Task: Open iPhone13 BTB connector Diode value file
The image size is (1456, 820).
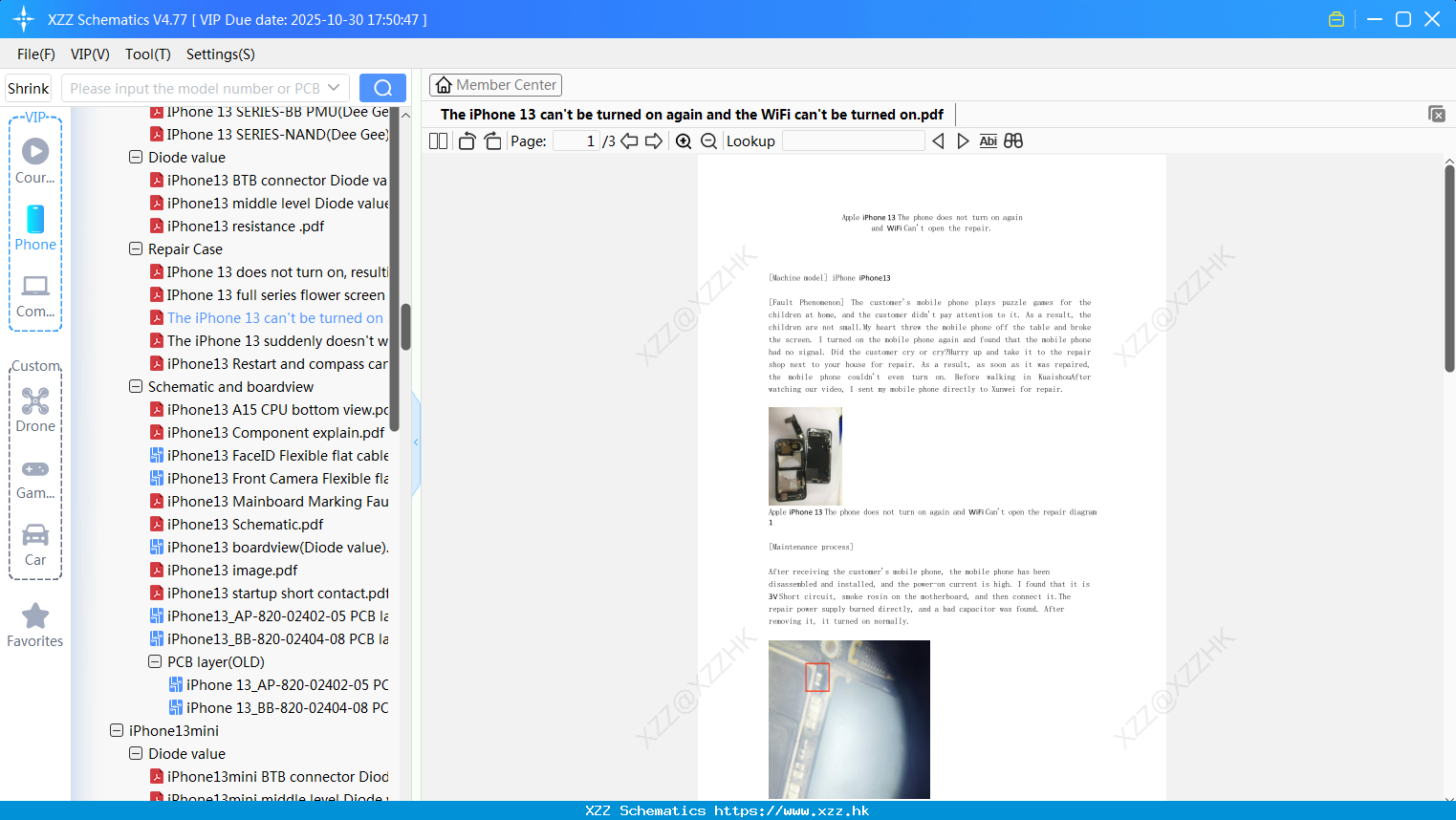Action: 269,180
